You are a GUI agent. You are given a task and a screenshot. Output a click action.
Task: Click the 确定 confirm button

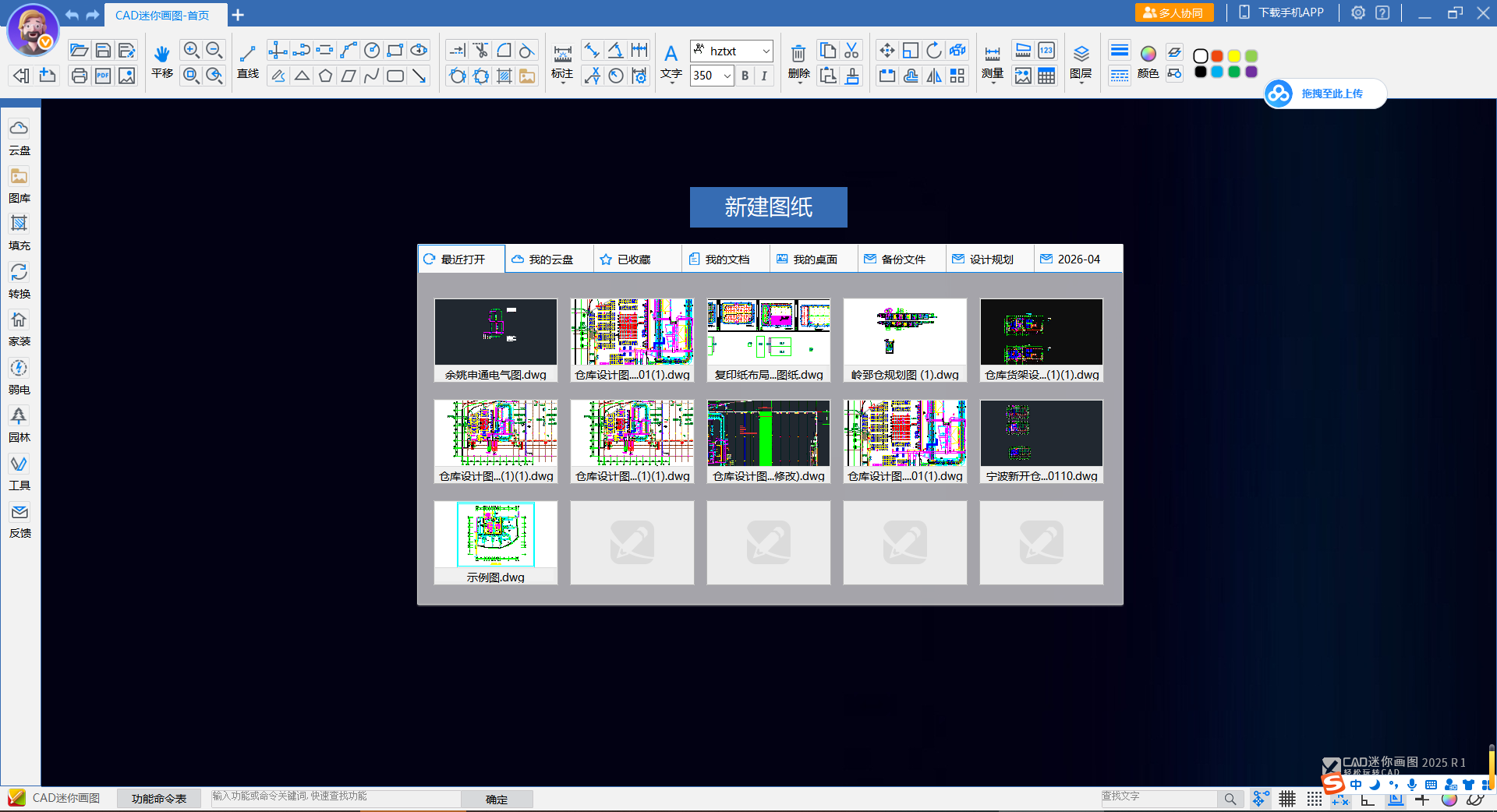(497, 799)
